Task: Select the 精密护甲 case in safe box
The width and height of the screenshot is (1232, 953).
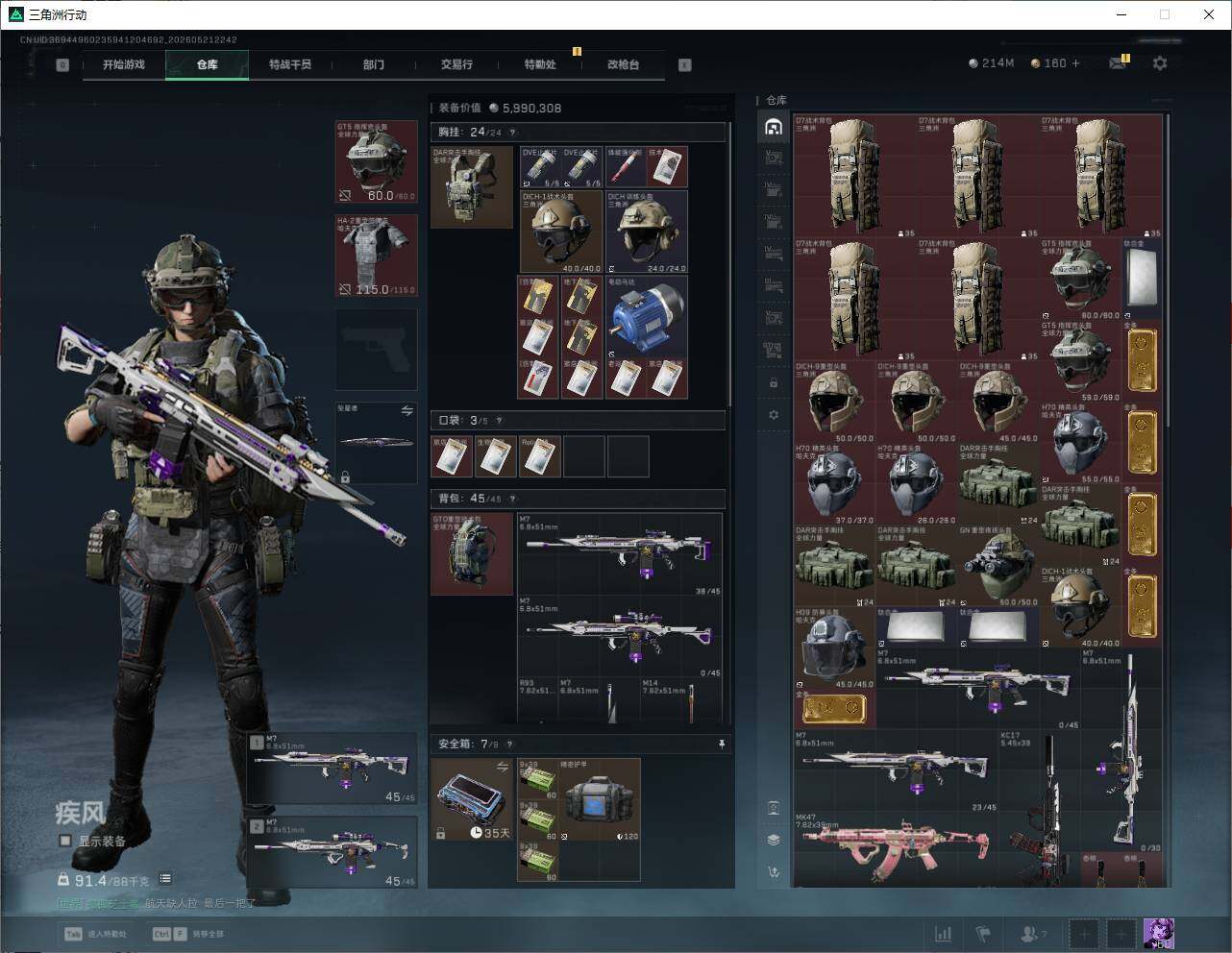Action: 600,799
